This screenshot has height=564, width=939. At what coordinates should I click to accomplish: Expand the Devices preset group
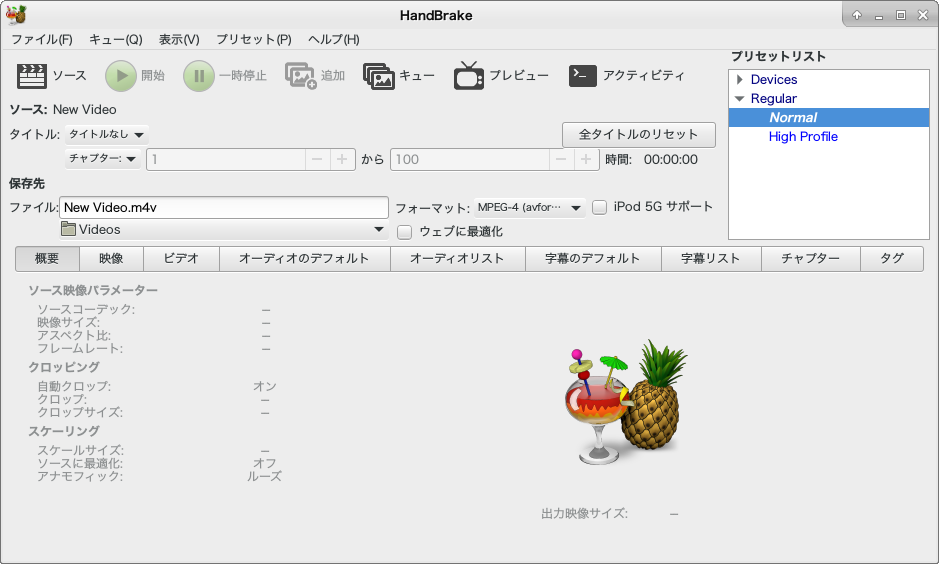click(740, 80)
